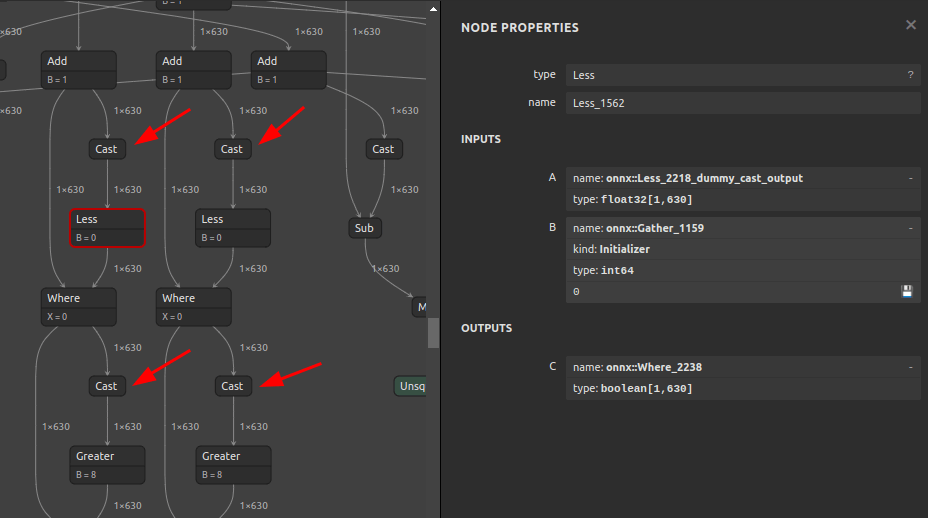Click the name field Less_1562

743,103
